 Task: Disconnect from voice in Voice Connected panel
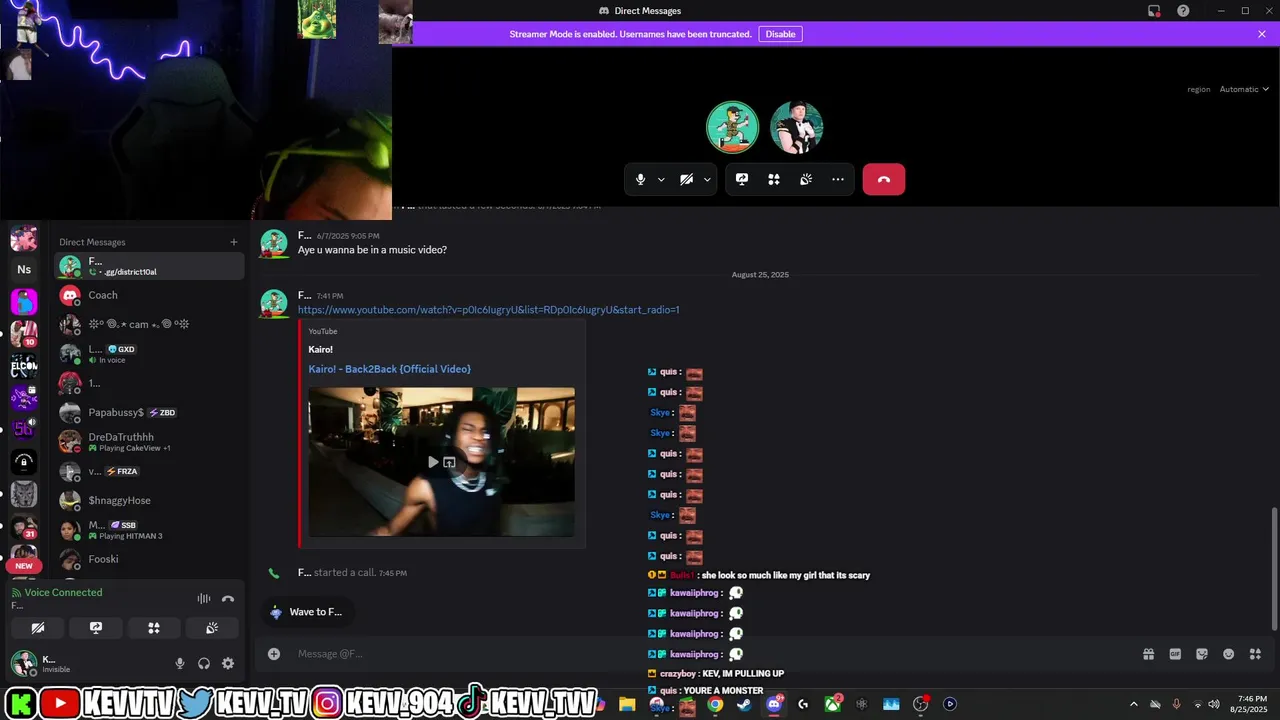click(x=228, y=599)
